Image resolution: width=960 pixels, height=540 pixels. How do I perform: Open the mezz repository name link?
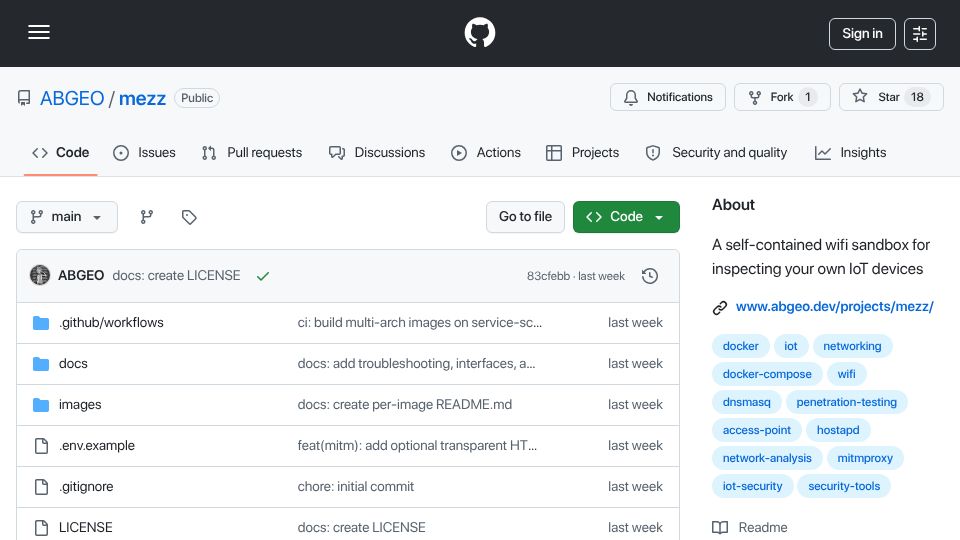[142, 98]
